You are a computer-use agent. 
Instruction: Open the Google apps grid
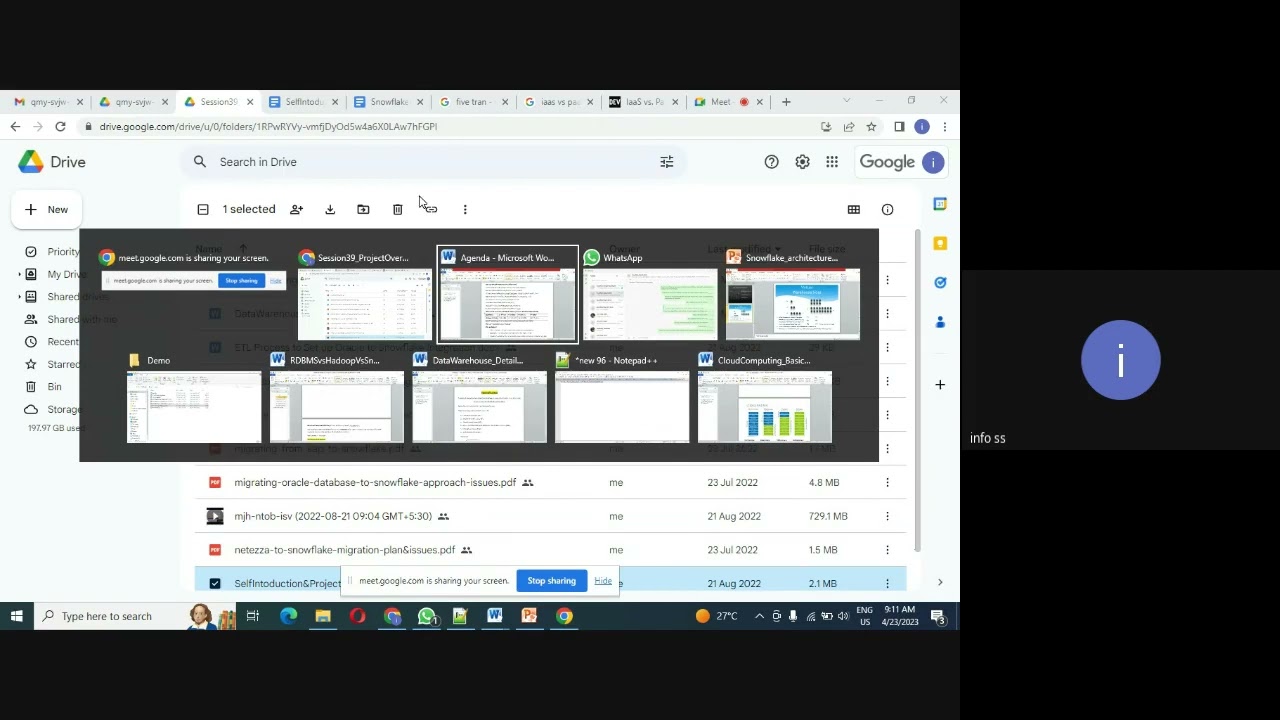(832, 162)
